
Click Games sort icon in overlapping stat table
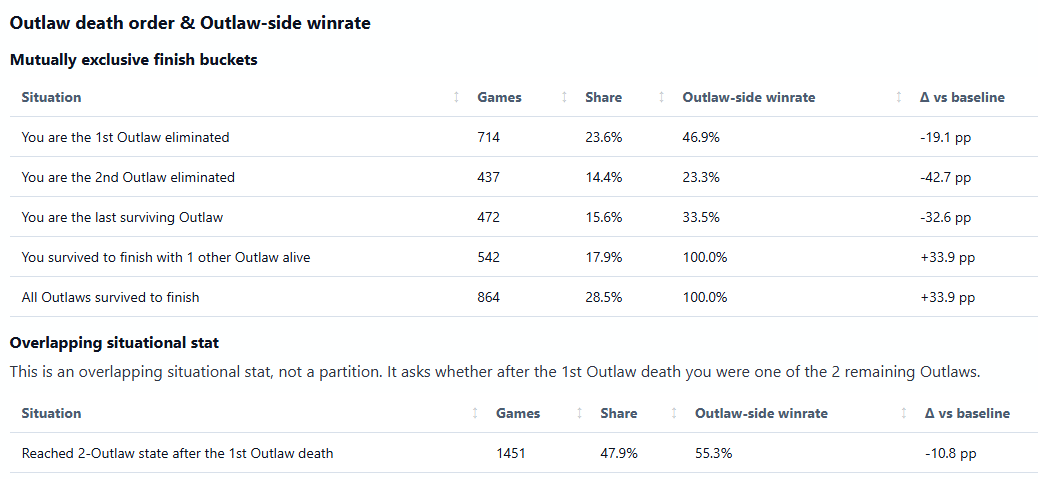coord(579,414)
